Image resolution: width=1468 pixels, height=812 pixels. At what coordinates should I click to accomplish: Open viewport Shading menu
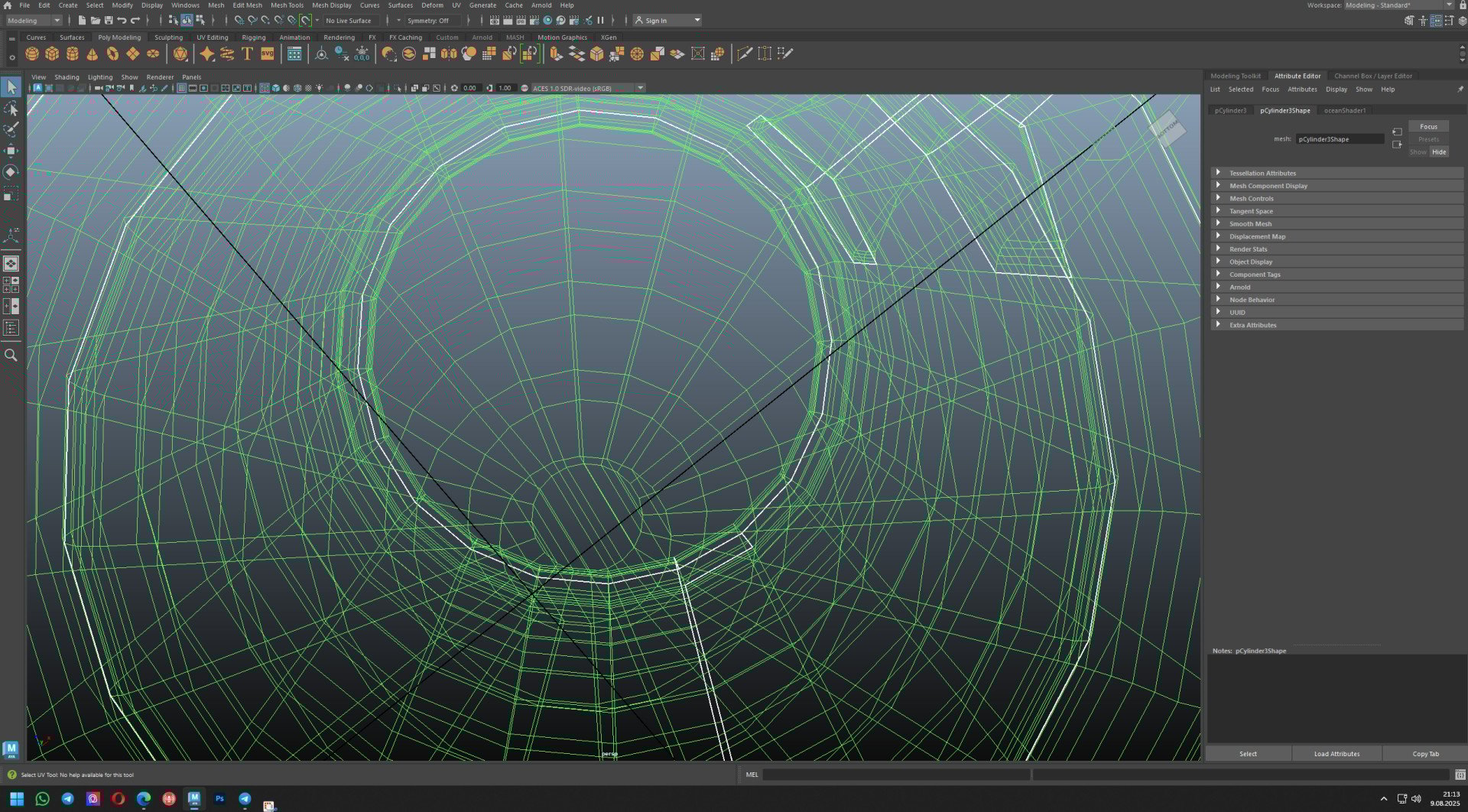click(67, 77)
